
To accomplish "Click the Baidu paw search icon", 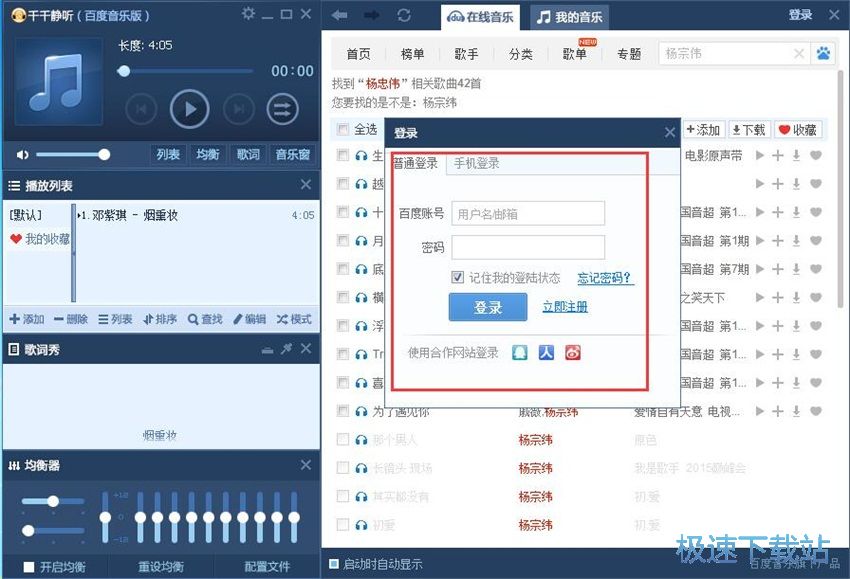I will (823, 54).
